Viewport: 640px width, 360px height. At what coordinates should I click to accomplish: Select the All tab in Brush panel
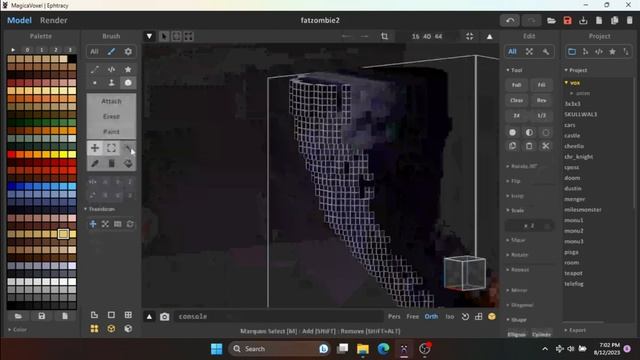pyautogui.click(x=94, y=51)
